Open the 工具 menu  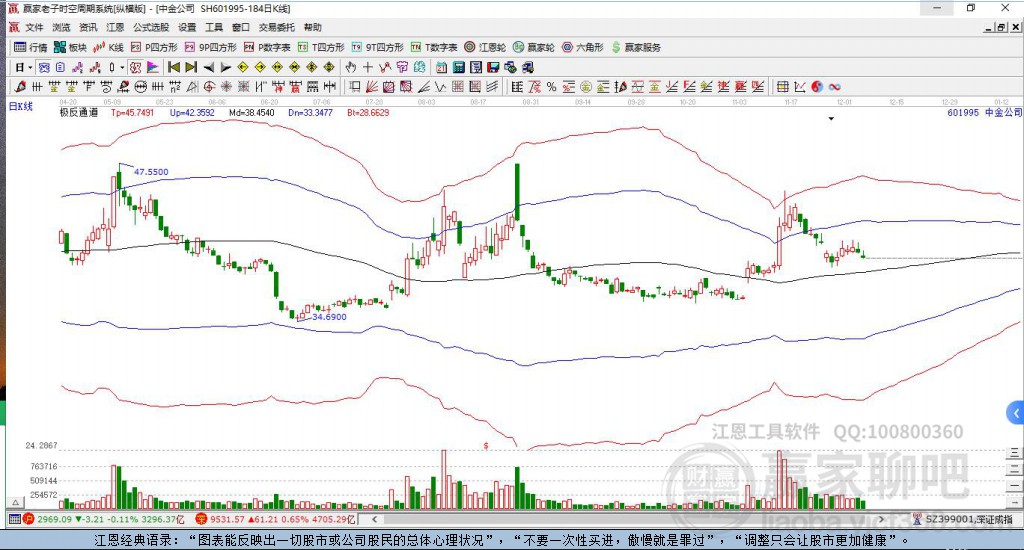[214, 27]
